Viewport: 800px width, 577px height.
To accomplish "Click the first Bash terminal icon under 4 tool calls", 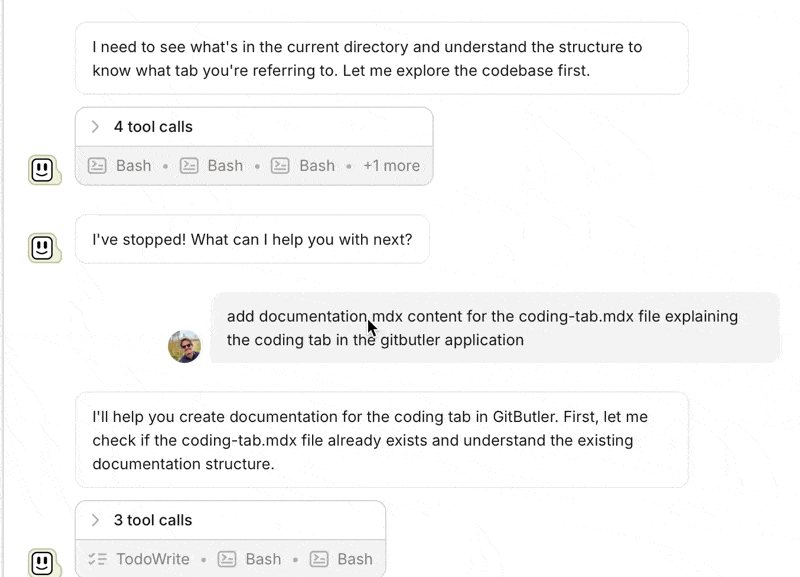I will pos(97,165).
